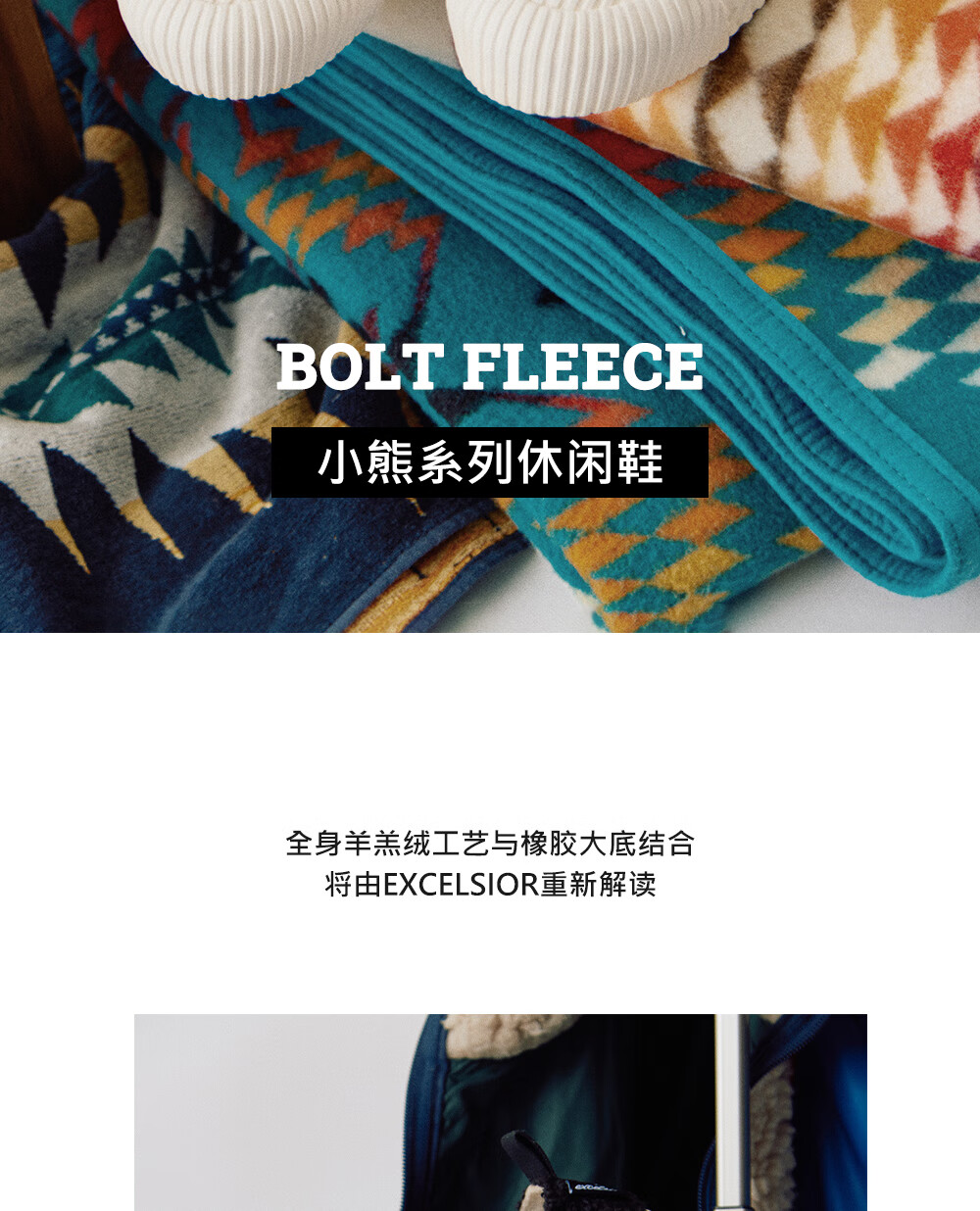980x1211 pixels.
Task: Click the BOLT FLEECE headline text
Action: point(490,367)
